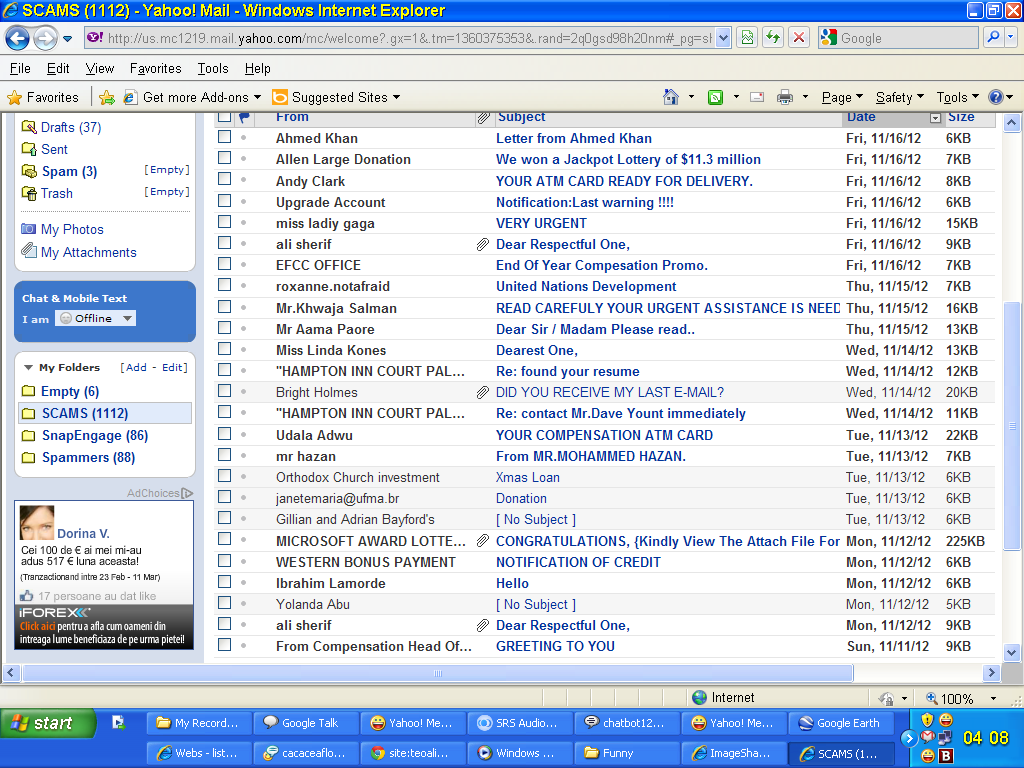
Task: Click the flag column header icon
Action: [244, 118]
